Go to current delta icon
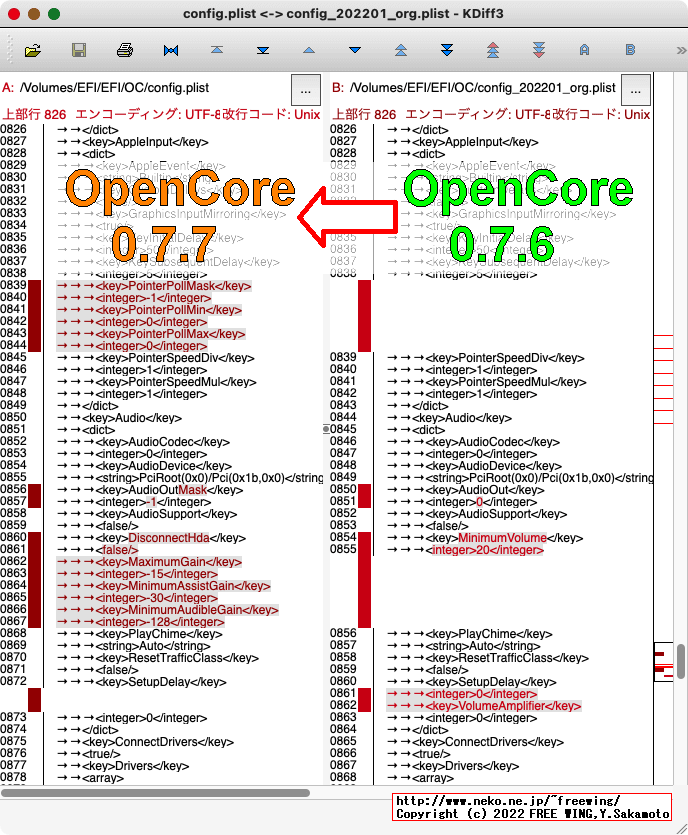This screenshot has height=835, width=688. [171, 51]
